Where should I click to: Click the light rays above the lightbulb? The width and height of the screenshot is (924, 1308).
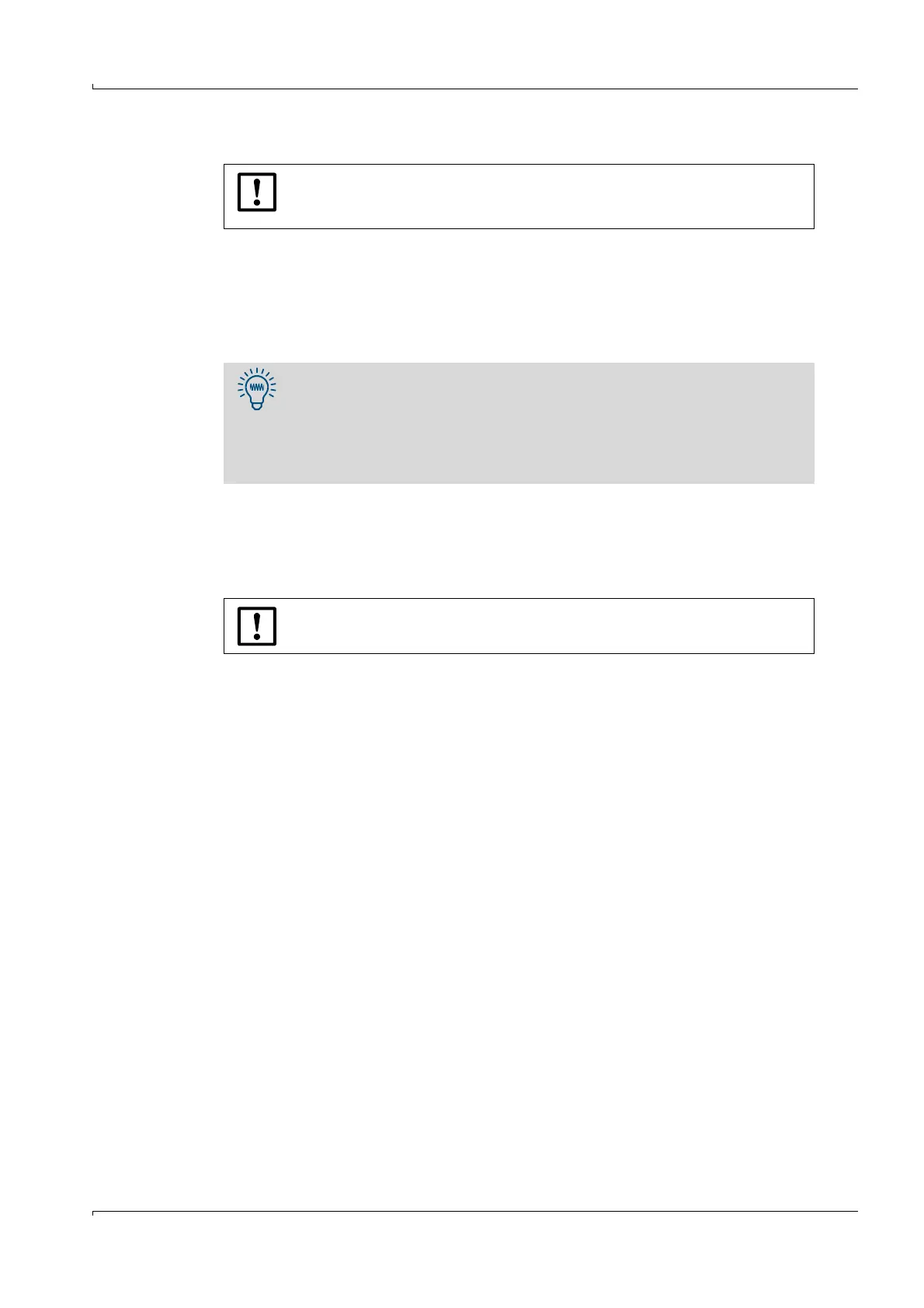click(x=257, y=373)
